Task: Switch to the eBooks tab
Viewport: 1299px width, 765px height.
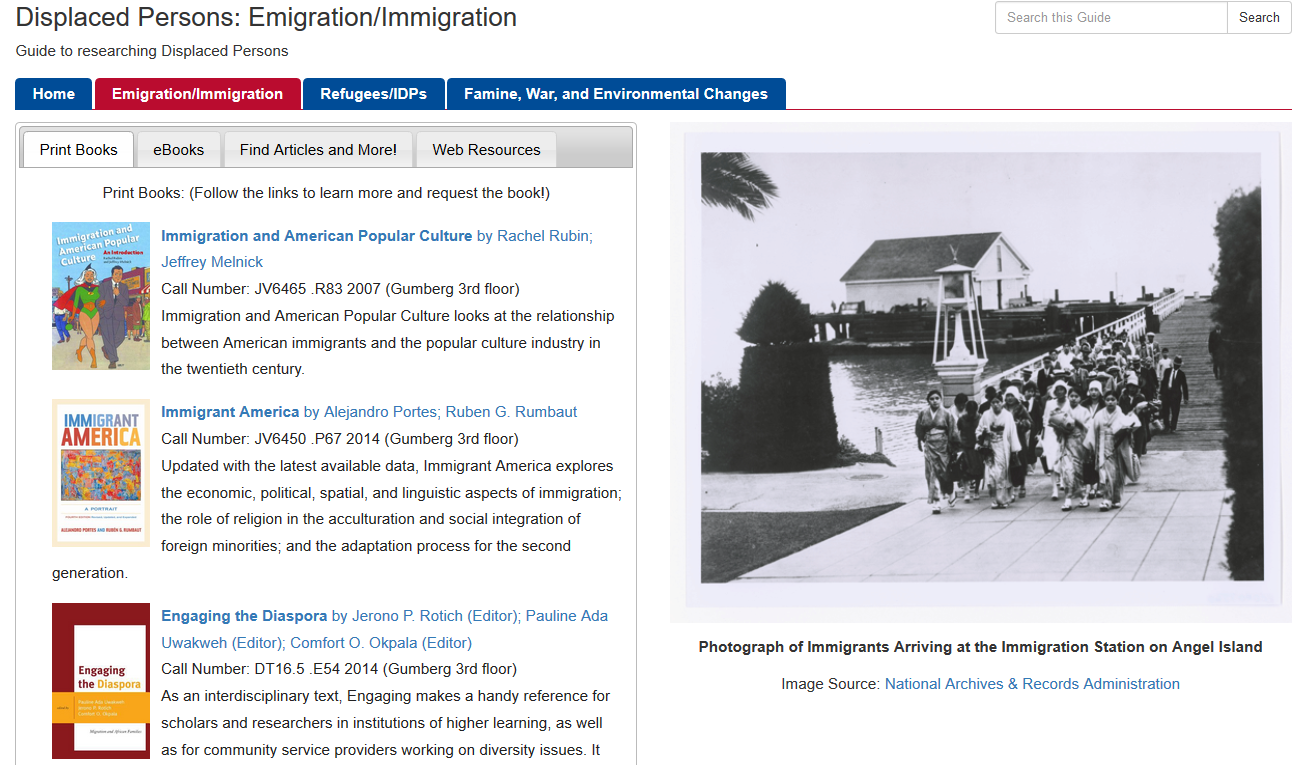Action: [x=178, y=150]
